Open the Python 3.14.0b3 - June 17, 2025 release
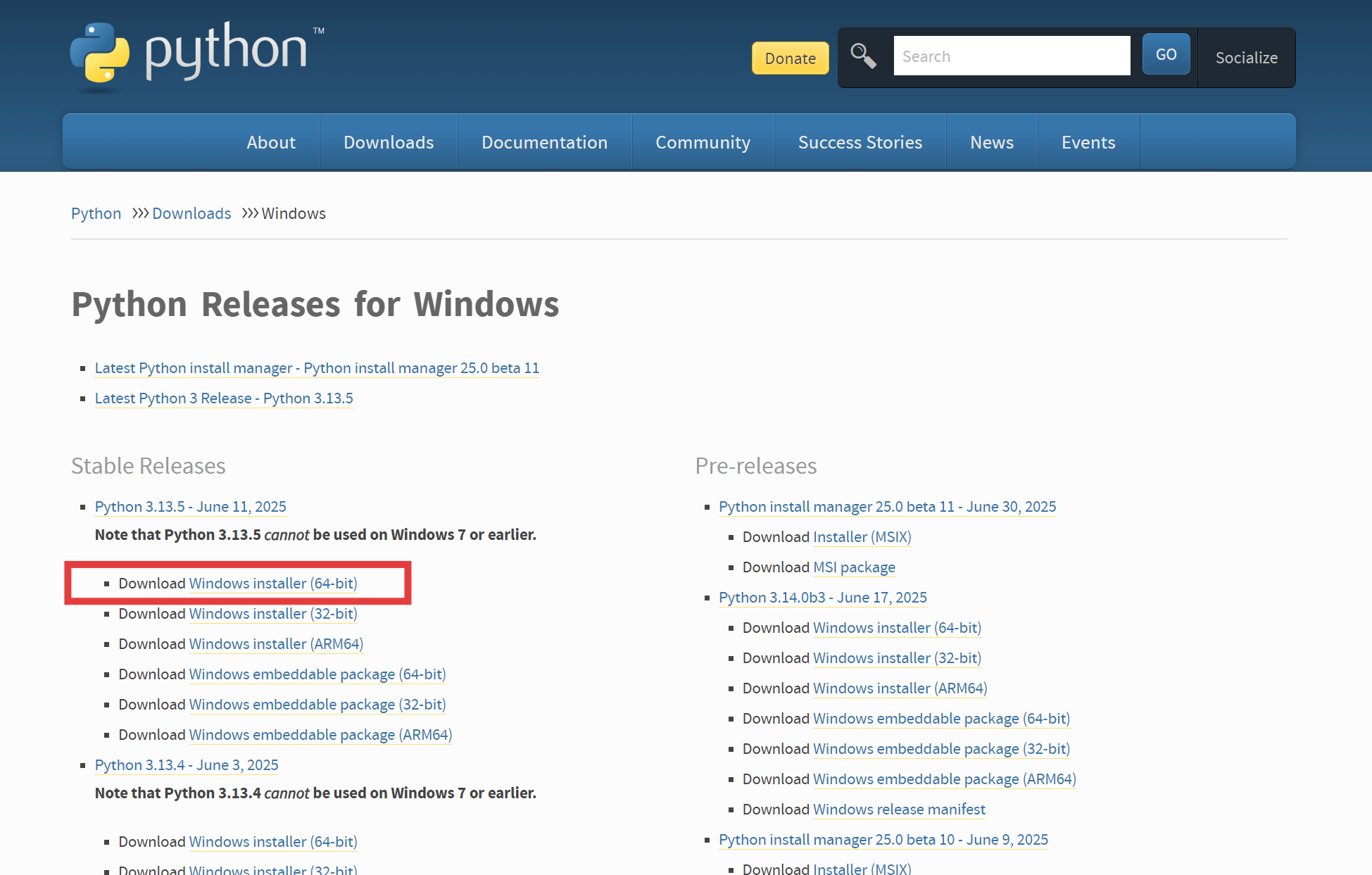Image resolution: width=1372 pixels, height=875 pixels. 822,598
